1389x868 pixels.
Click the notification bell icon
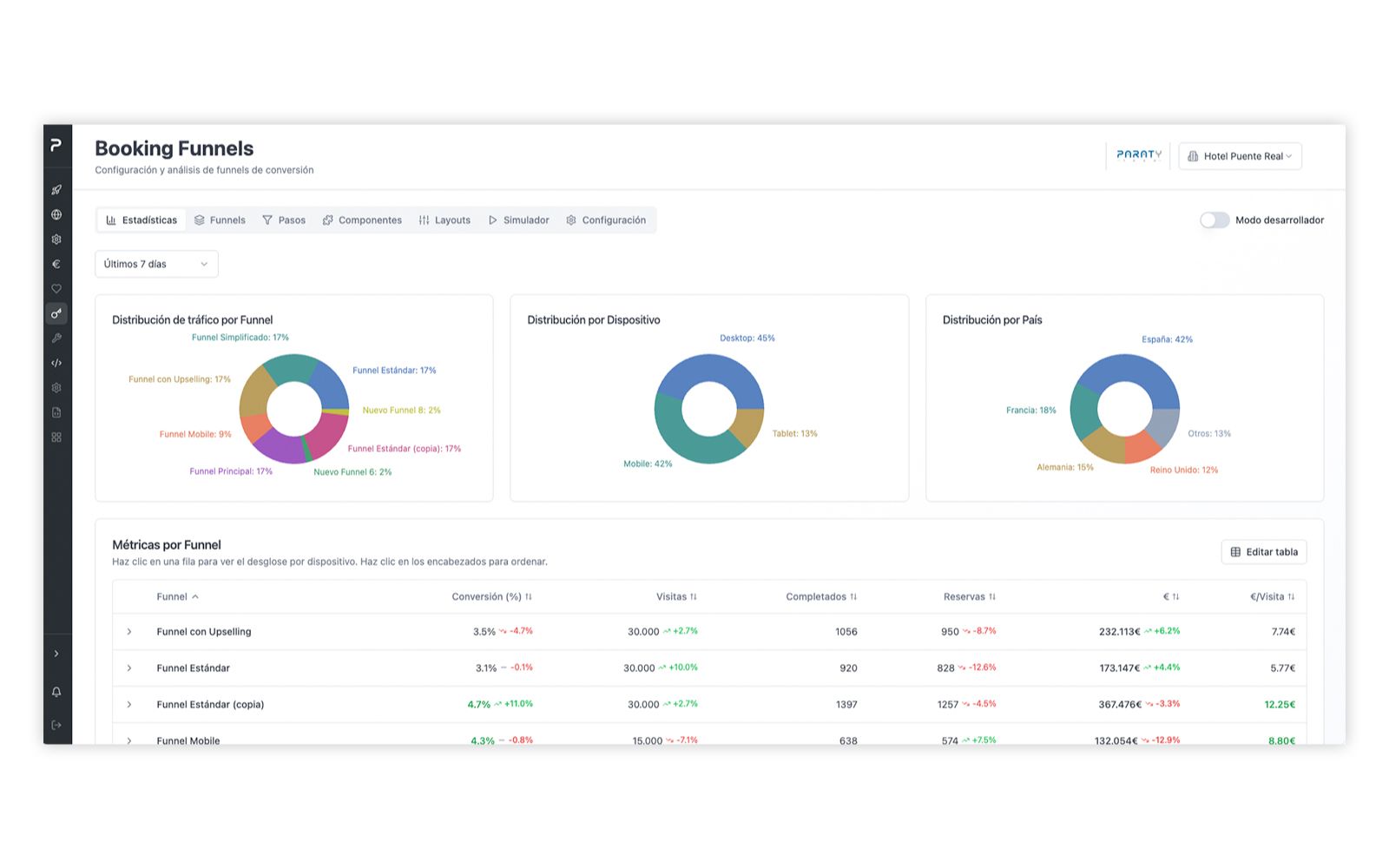click(56, 692)
